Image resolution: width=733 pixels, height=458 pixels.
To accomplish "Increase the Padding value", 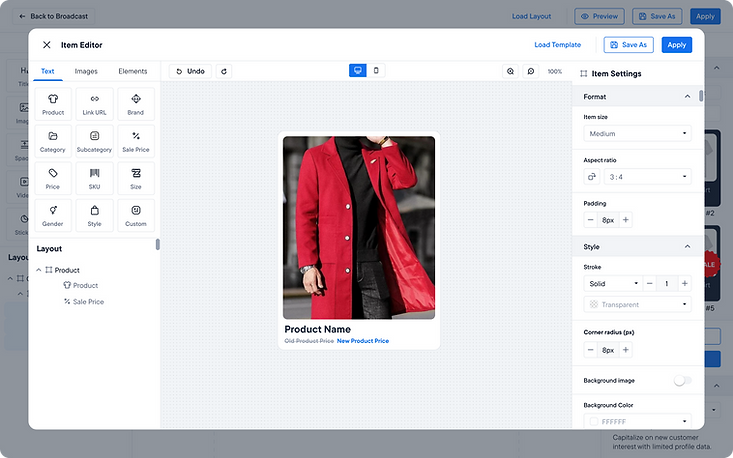I will pyautogui.click(x=625, y=220).
